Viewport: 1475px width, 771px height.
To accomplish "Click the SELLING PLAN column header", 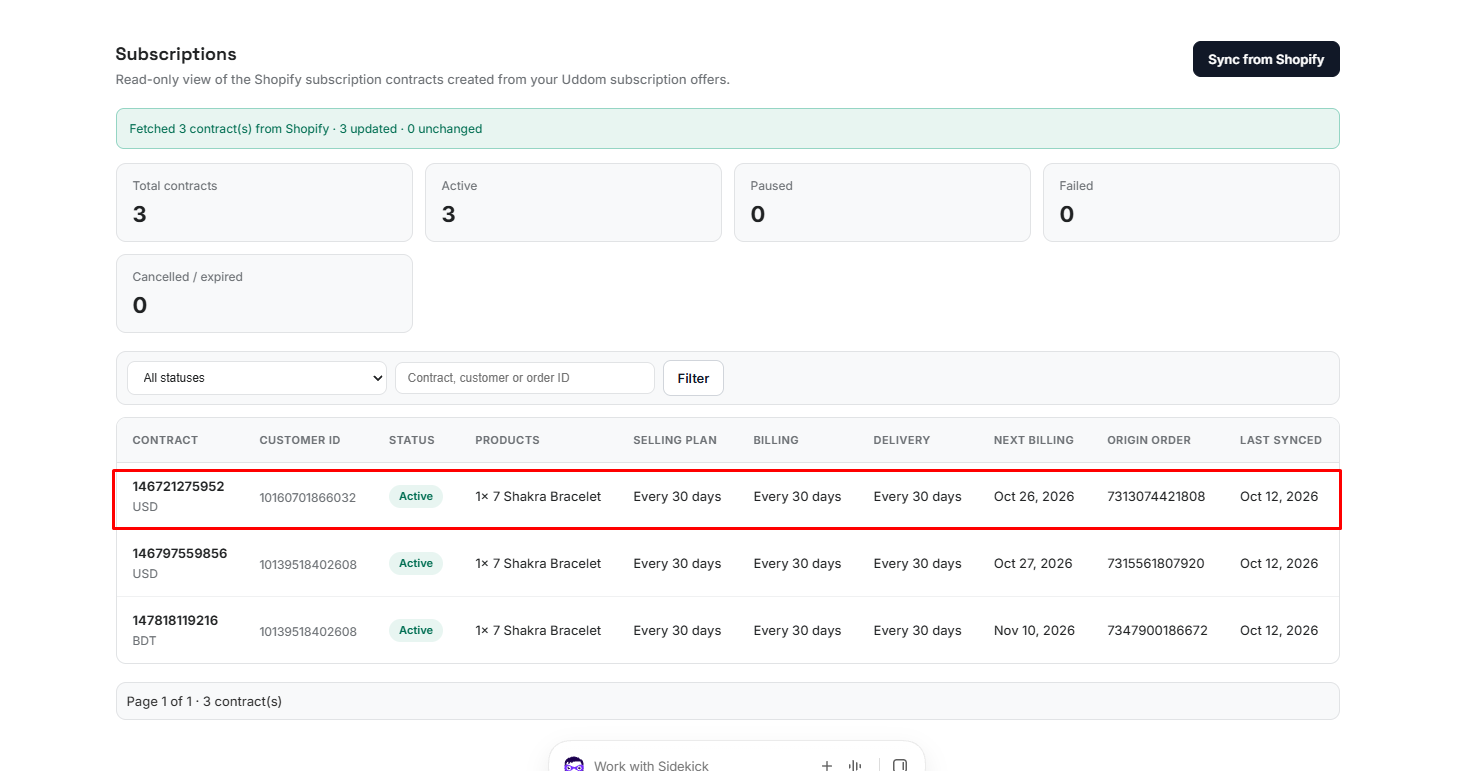I will 675,440.
